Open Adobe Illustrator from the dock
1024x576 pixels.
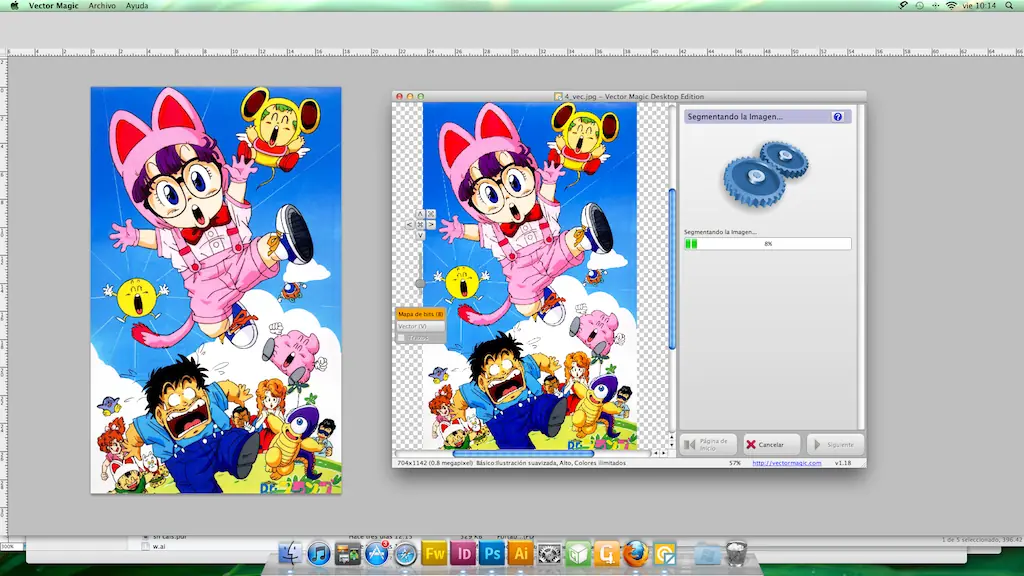pos(520,554)
